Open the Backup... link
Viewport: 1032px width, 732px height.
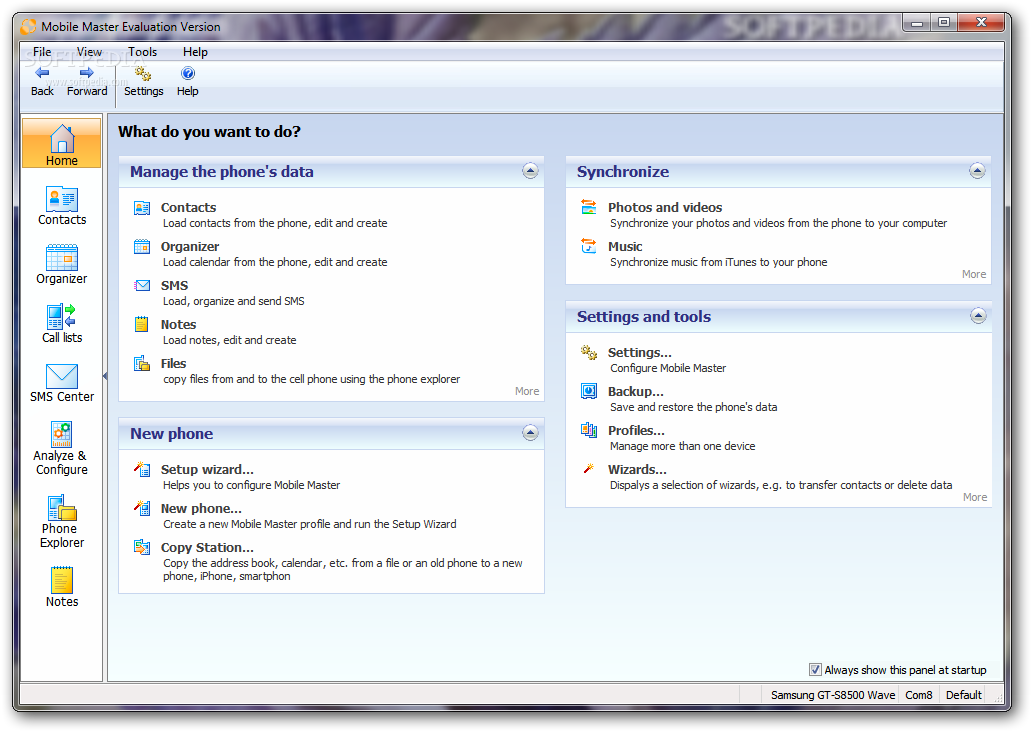635,392
